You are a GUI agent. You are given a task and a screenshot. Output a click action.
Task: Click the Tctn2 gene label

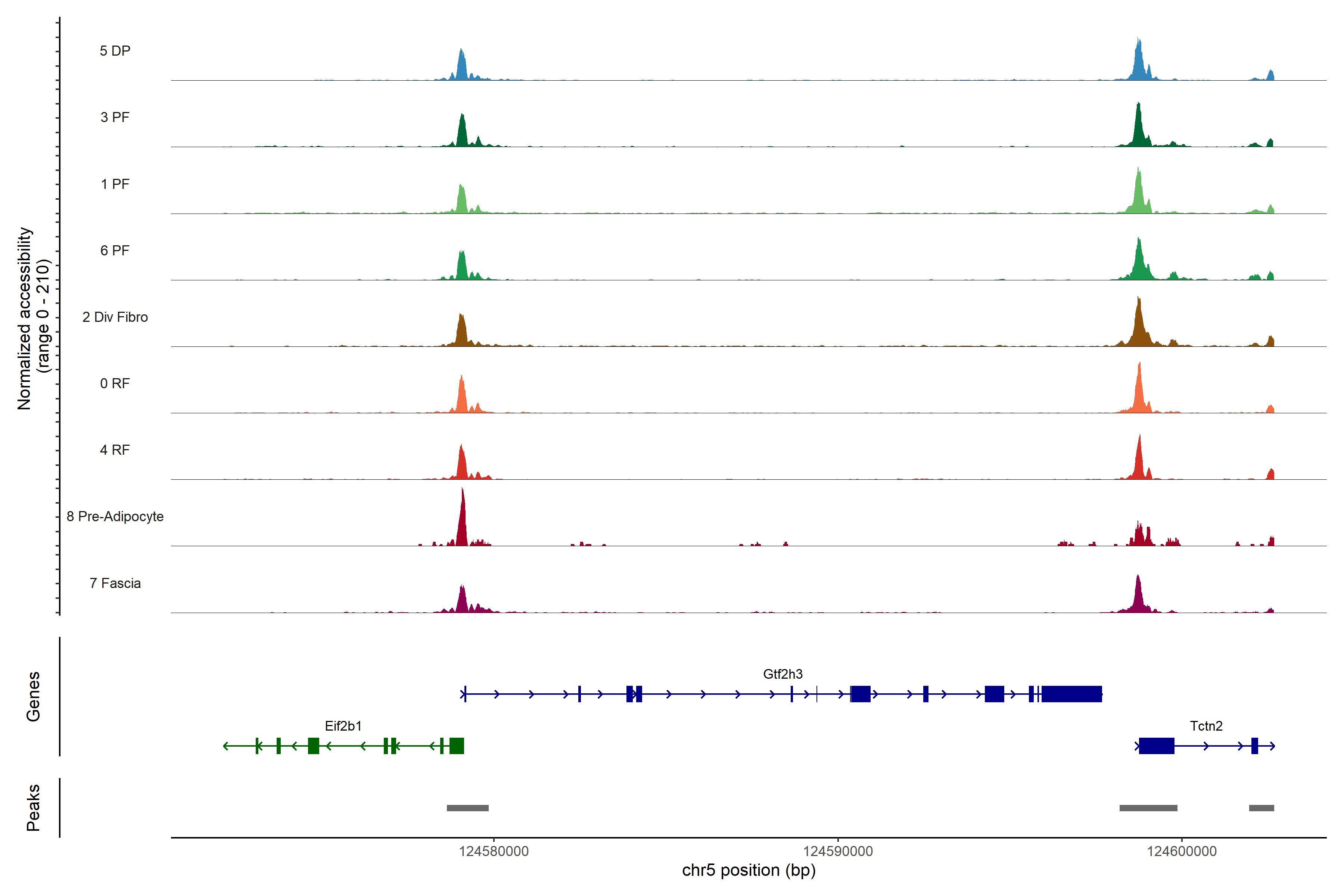(x=1206, y=726)
